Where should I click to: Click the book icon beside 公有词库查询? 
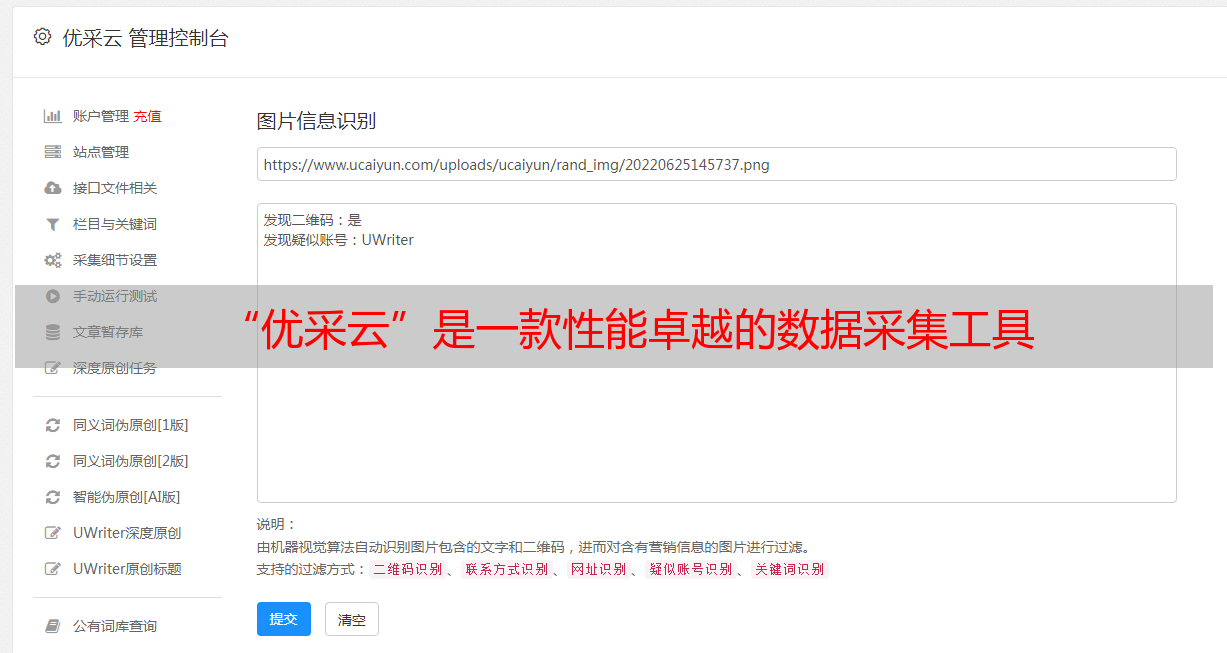click(53, 626)
